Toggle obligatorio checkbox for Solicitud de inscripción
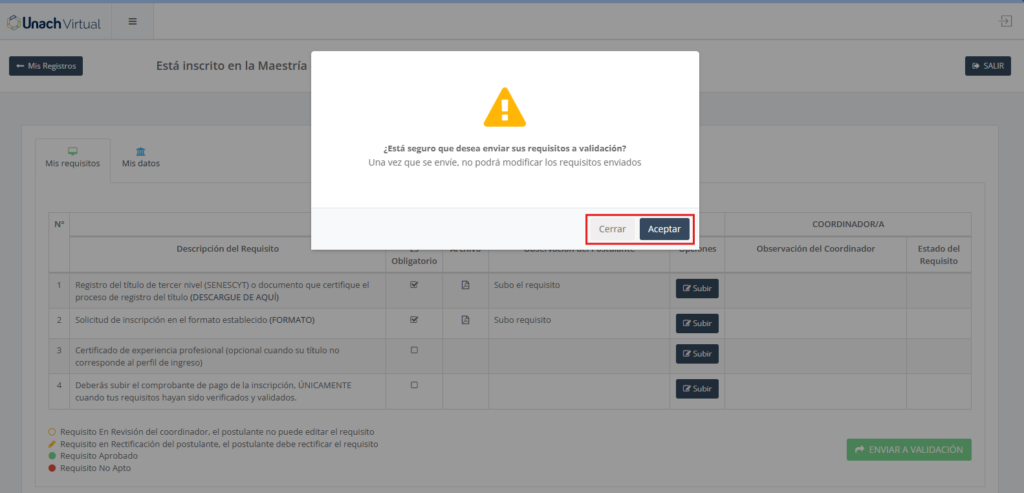 (x=414, y=320)
